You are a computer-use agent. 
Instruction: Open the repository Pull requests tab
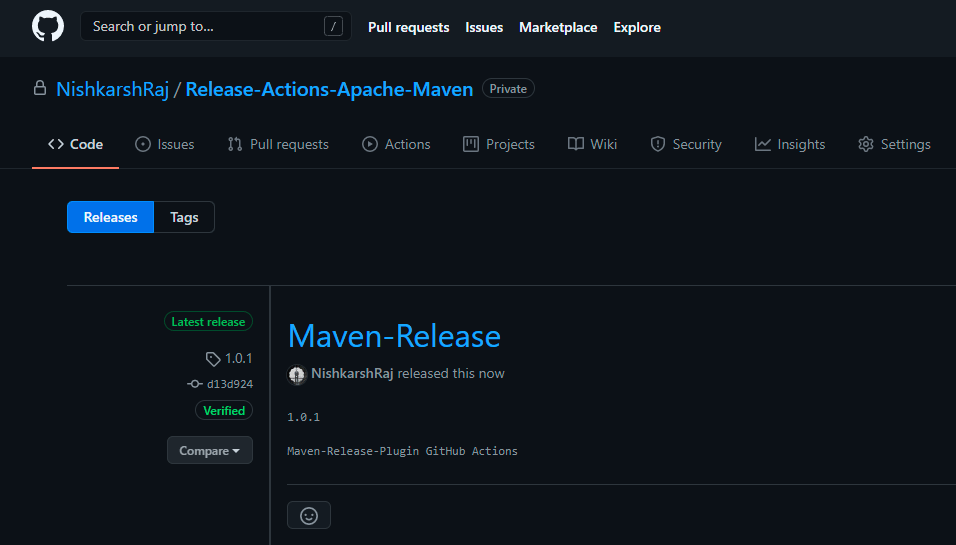[x=278, y=144]
